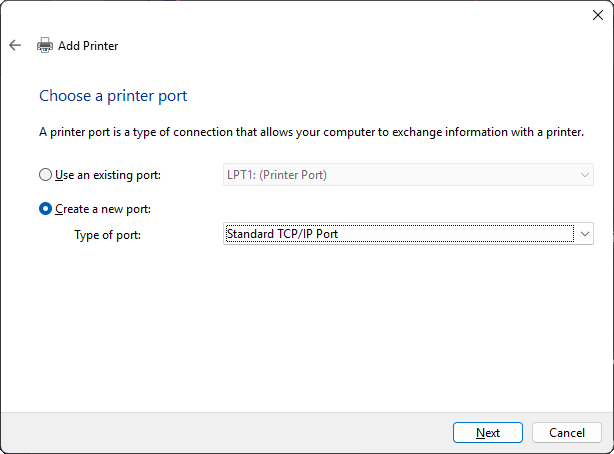The image size is (614, 454).
Task: Click the 'Add Printer' title text
Action: pos(88,46)
